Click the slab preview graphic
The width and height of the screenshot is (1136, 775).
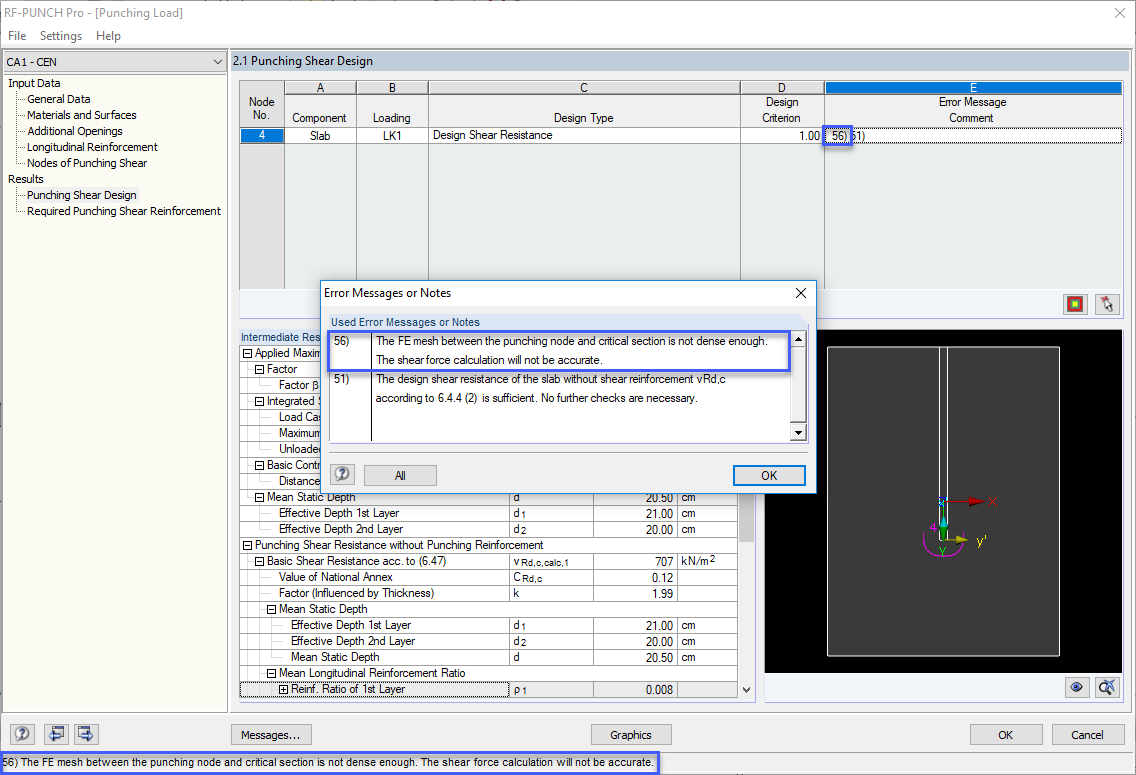click(x=943, y=501)
